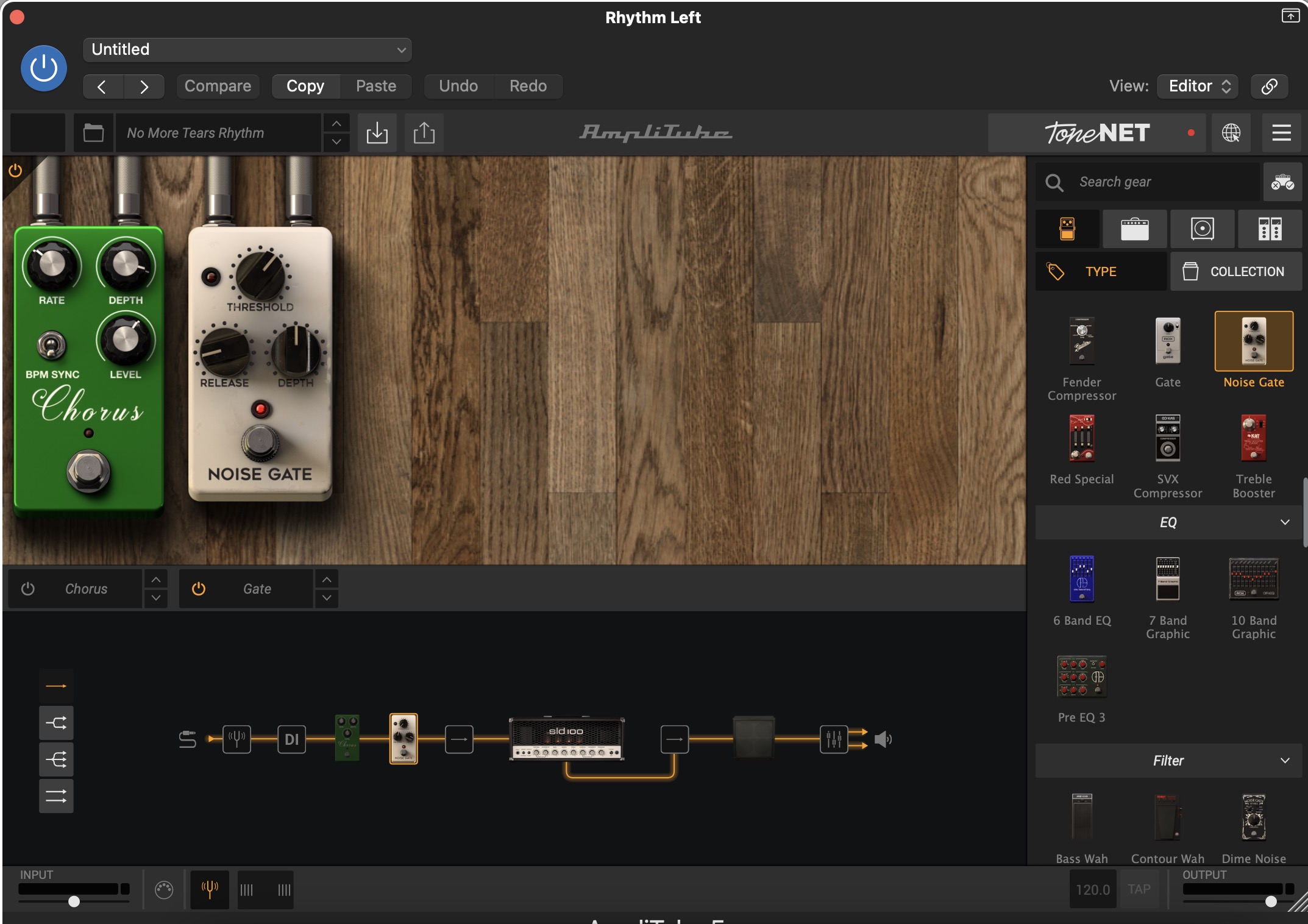The width and height of the screenshot is (1308, 924).
Task: Select the rack effects gear tab
Action: click(x=1270, y=229)
